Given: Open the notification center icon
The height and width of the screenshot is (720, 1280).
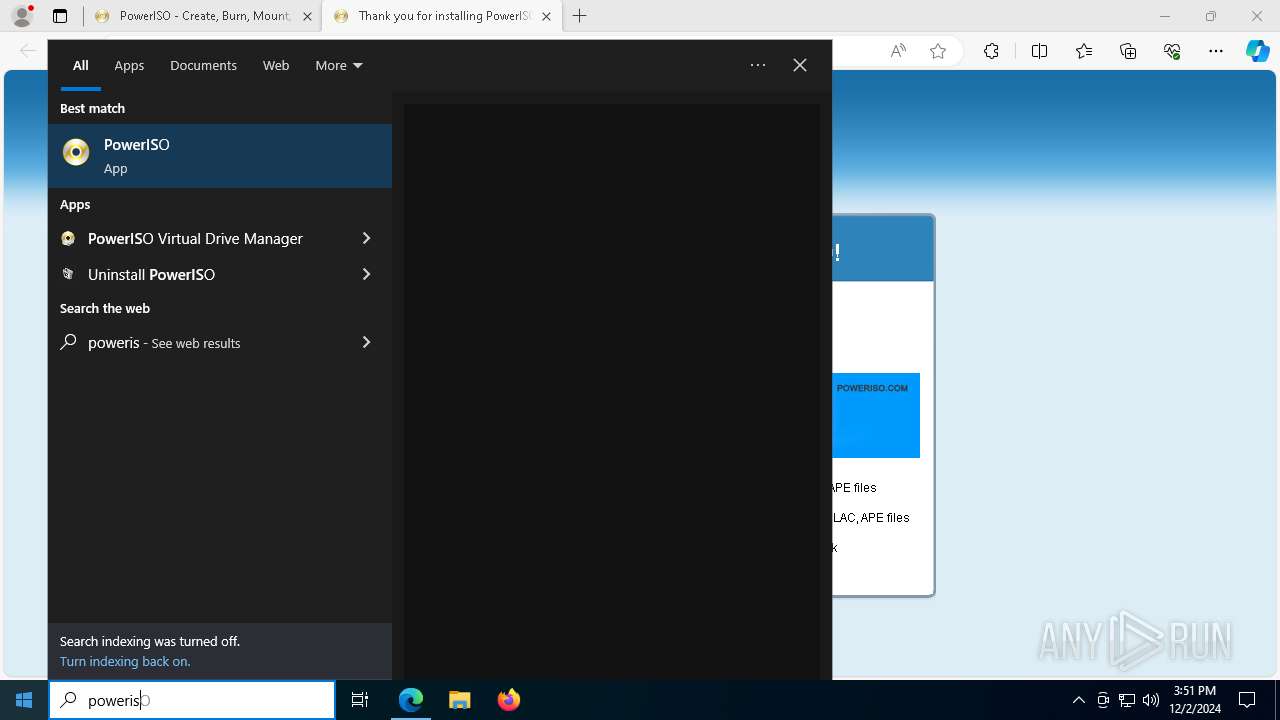Looking at the screenshot, I should 1247,700.
